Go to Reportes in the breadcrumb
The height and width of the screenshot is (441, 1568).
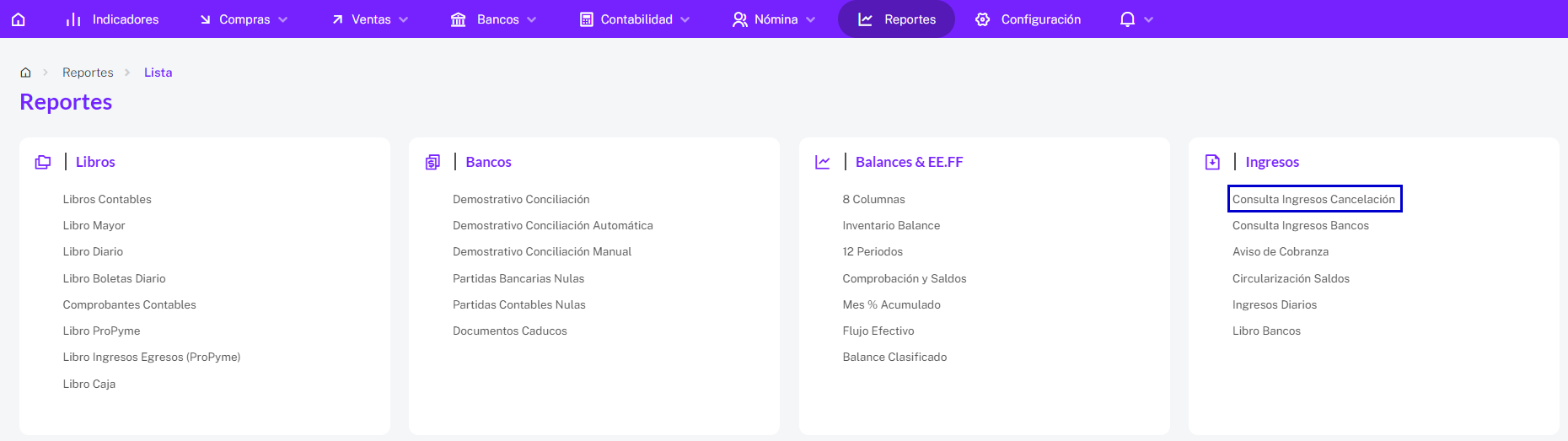(88, 73)
